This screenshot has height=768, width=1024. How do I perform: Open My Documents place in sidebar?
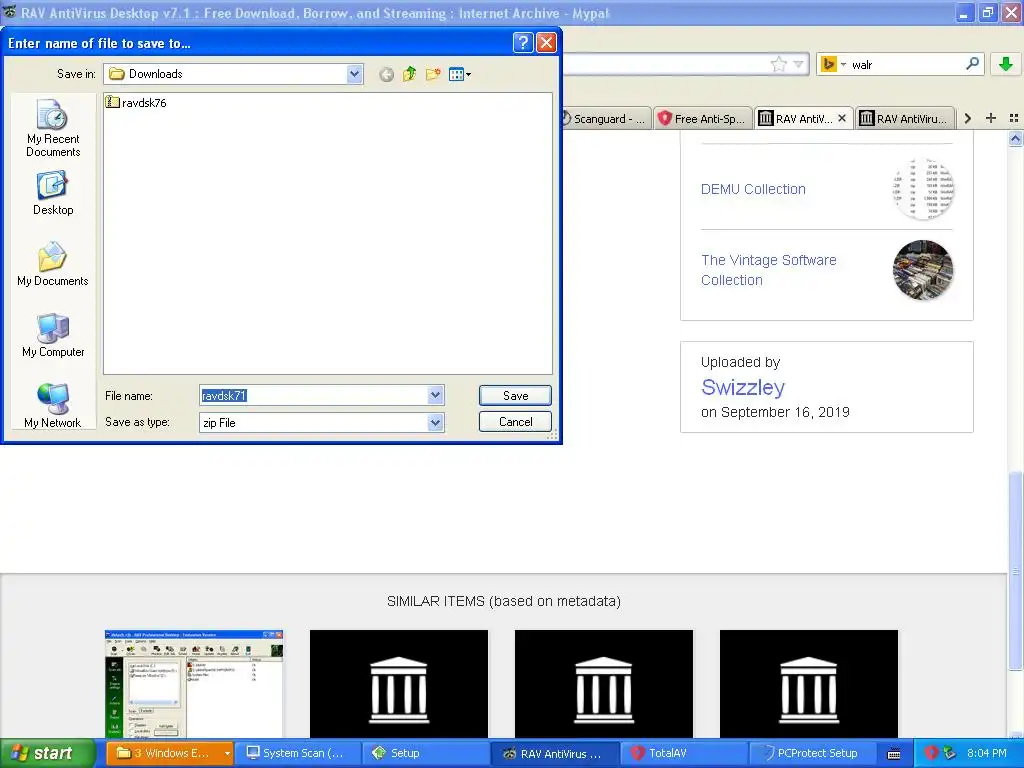(53, 264)
